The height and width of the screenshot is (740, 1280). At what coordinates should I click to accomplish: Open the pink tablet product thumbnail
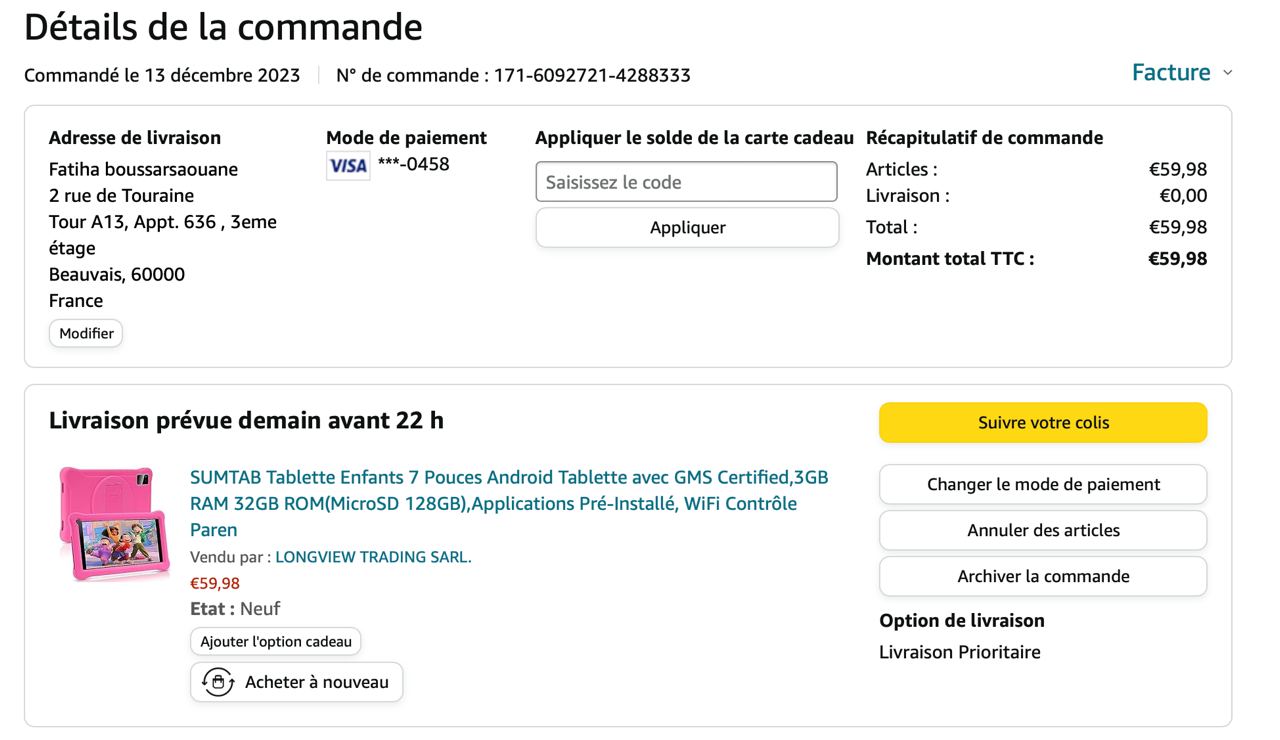coord(106,523)
